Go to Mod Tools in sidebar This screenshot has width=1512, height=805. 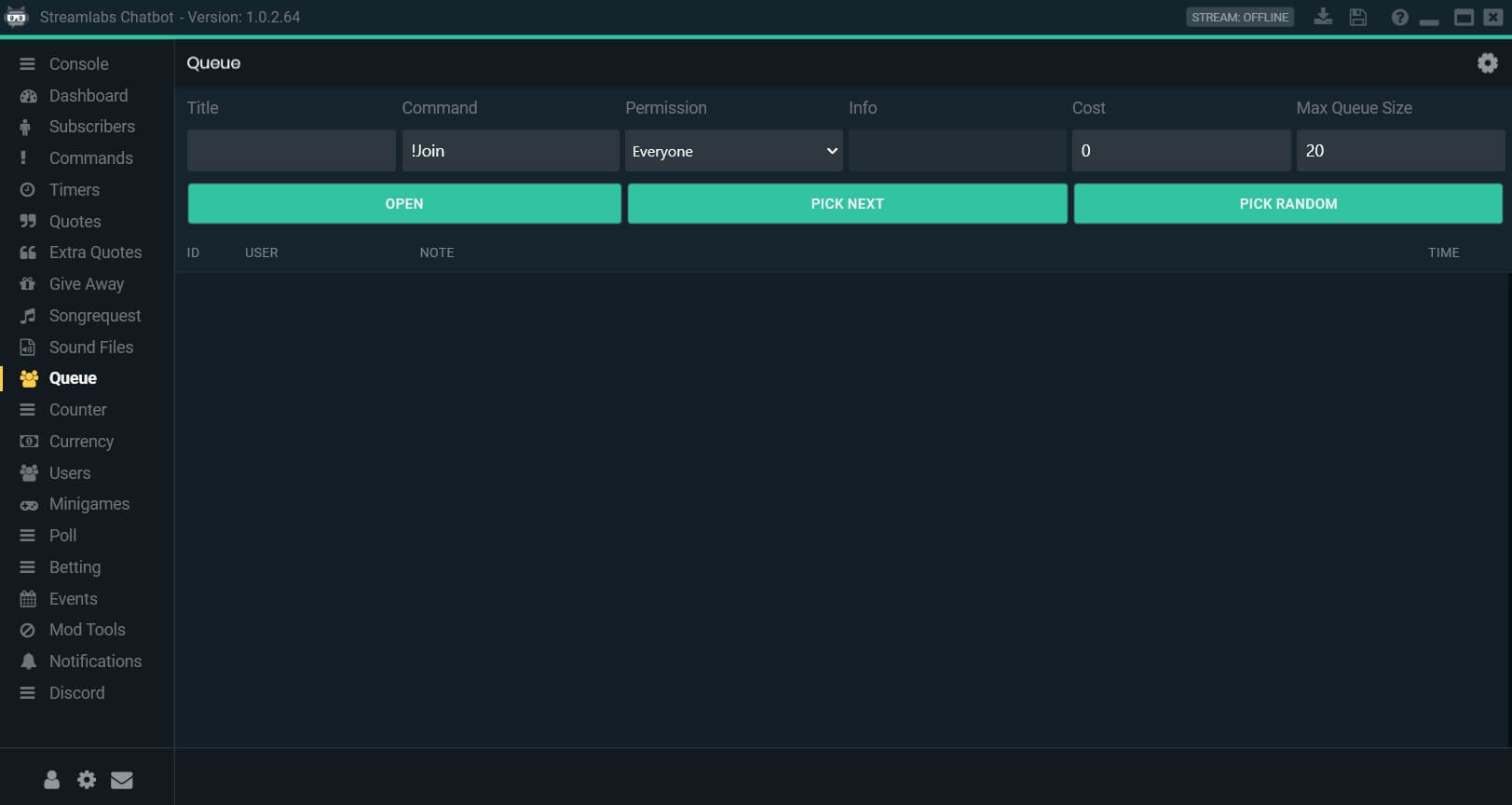87,630
